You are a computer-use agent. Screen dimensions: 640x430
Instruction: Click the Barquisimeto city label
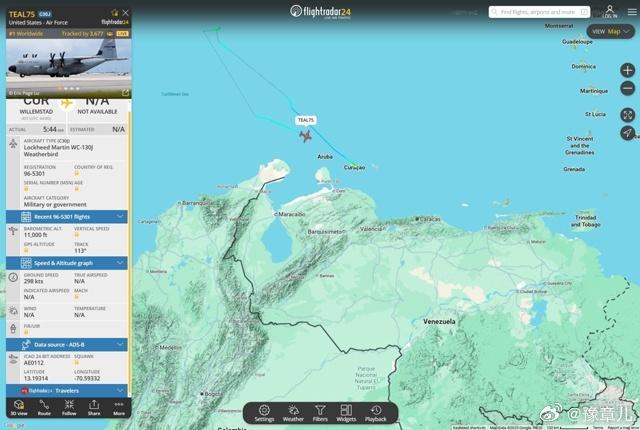(x=327, y=232)
